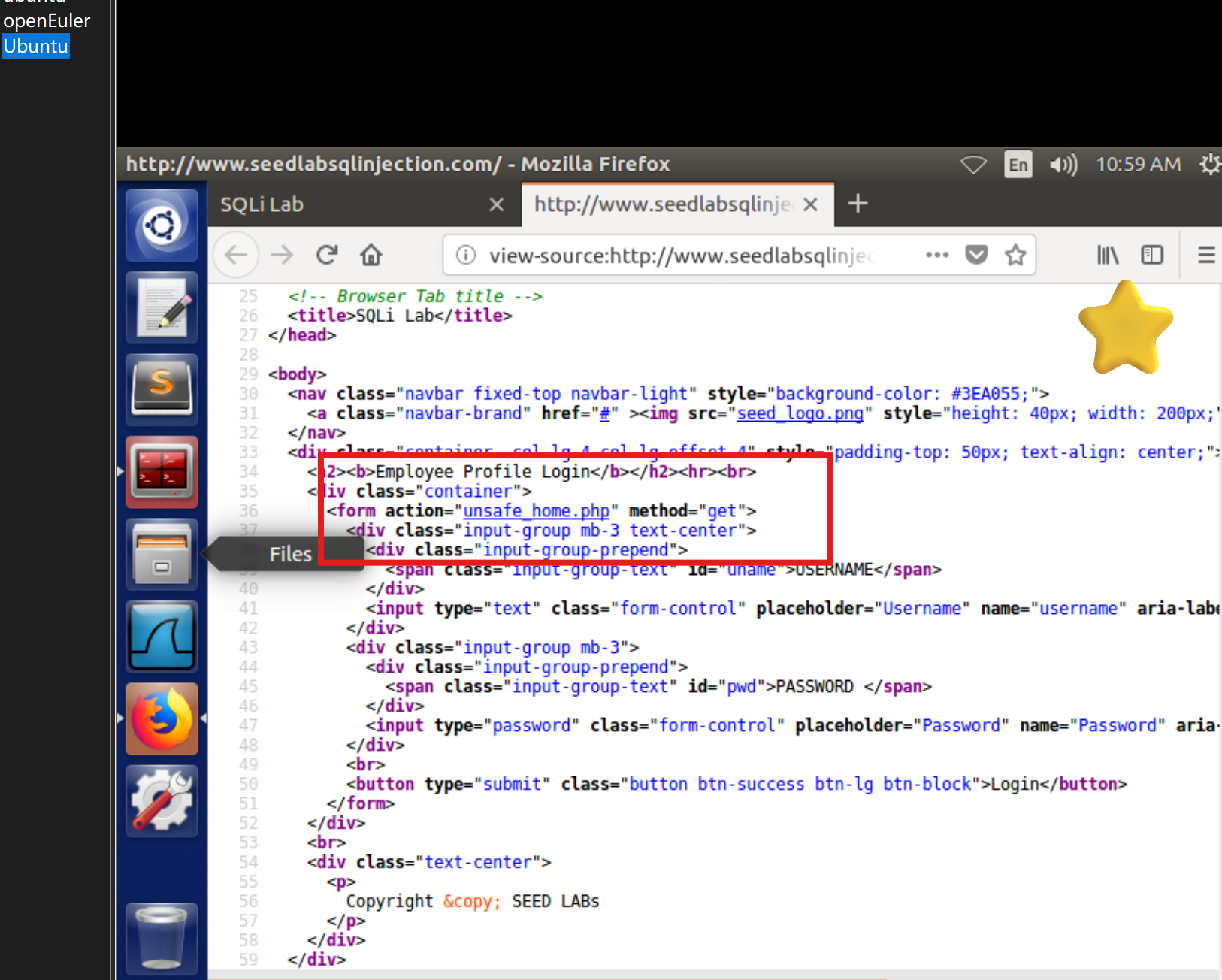This screenshot has height=980, width=1222.
Task: Open the Files manager in the dock
Action: (162, 554)
